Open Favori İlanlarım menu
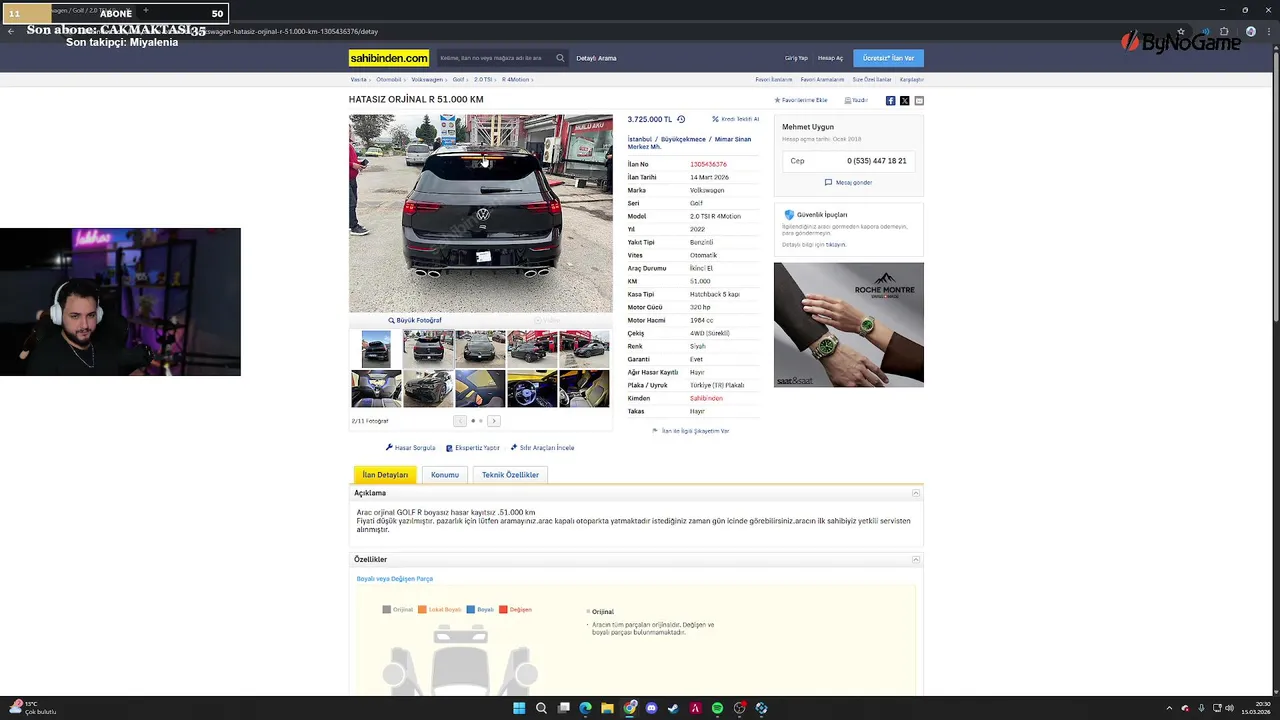The image size is (1280, 720). [774, 79]
